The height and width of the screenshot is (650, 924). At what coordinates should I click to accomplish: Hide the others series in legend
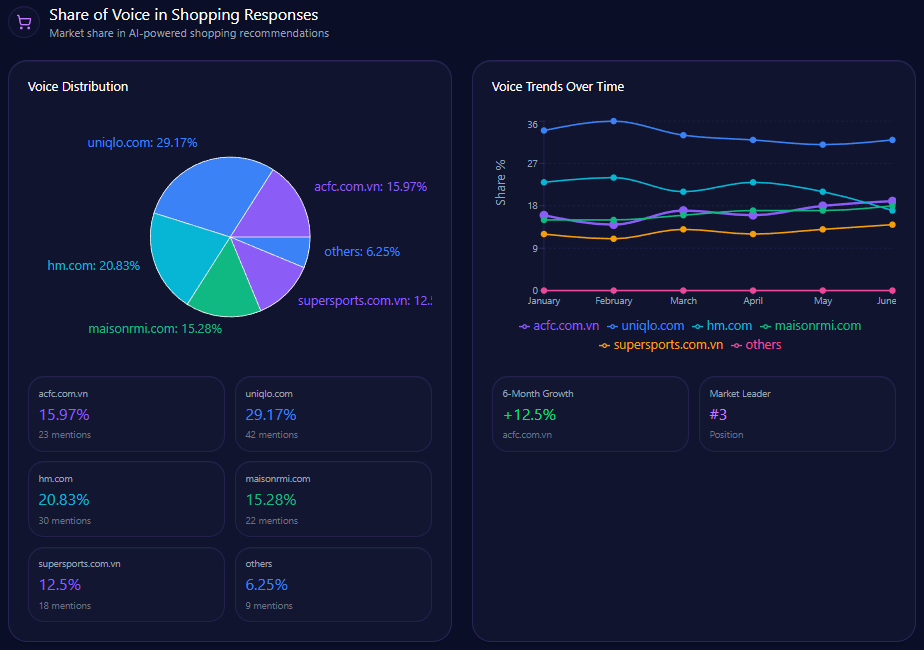tap(757, 345)
